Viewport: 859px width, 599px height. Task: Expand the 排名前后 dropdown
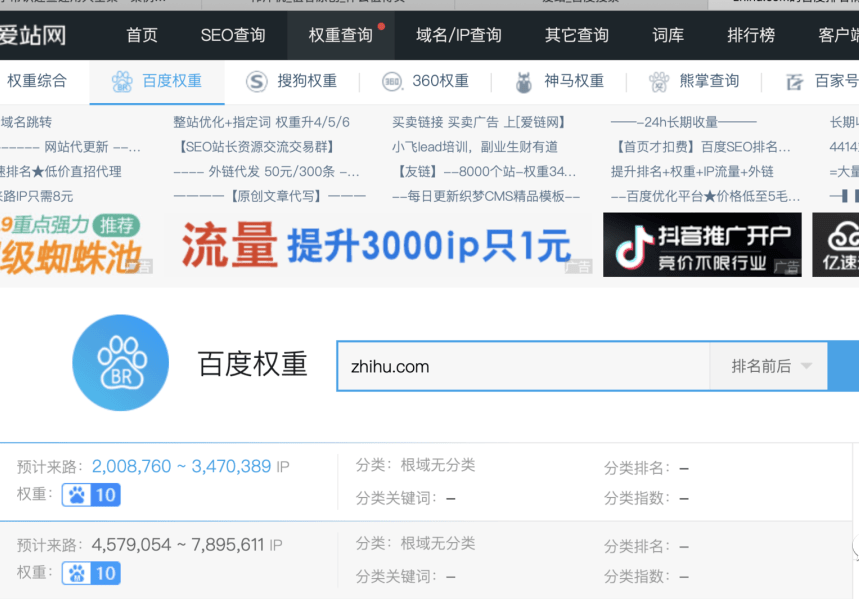point(769,366)
